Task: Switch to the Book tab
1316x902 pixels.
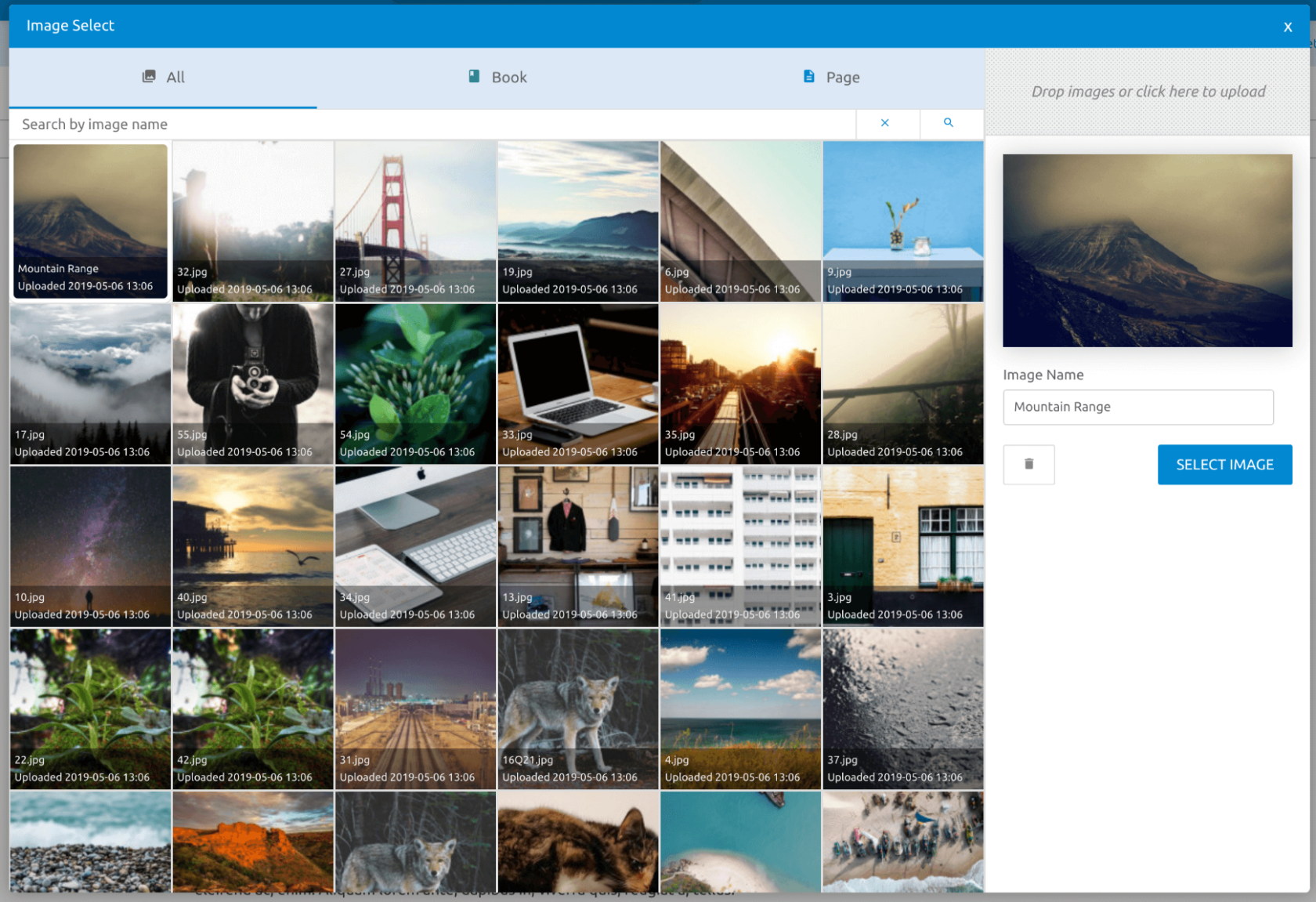Action: coord(498,78)
